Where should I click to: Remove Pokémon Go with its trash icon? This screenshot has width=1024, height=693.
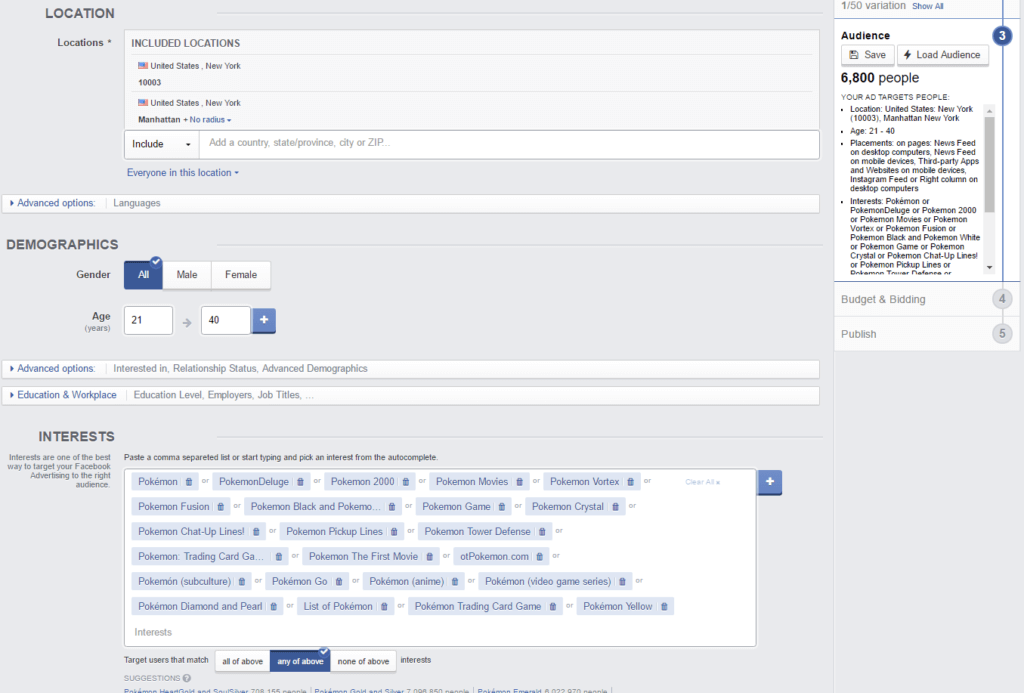click(x=339, y=581)
